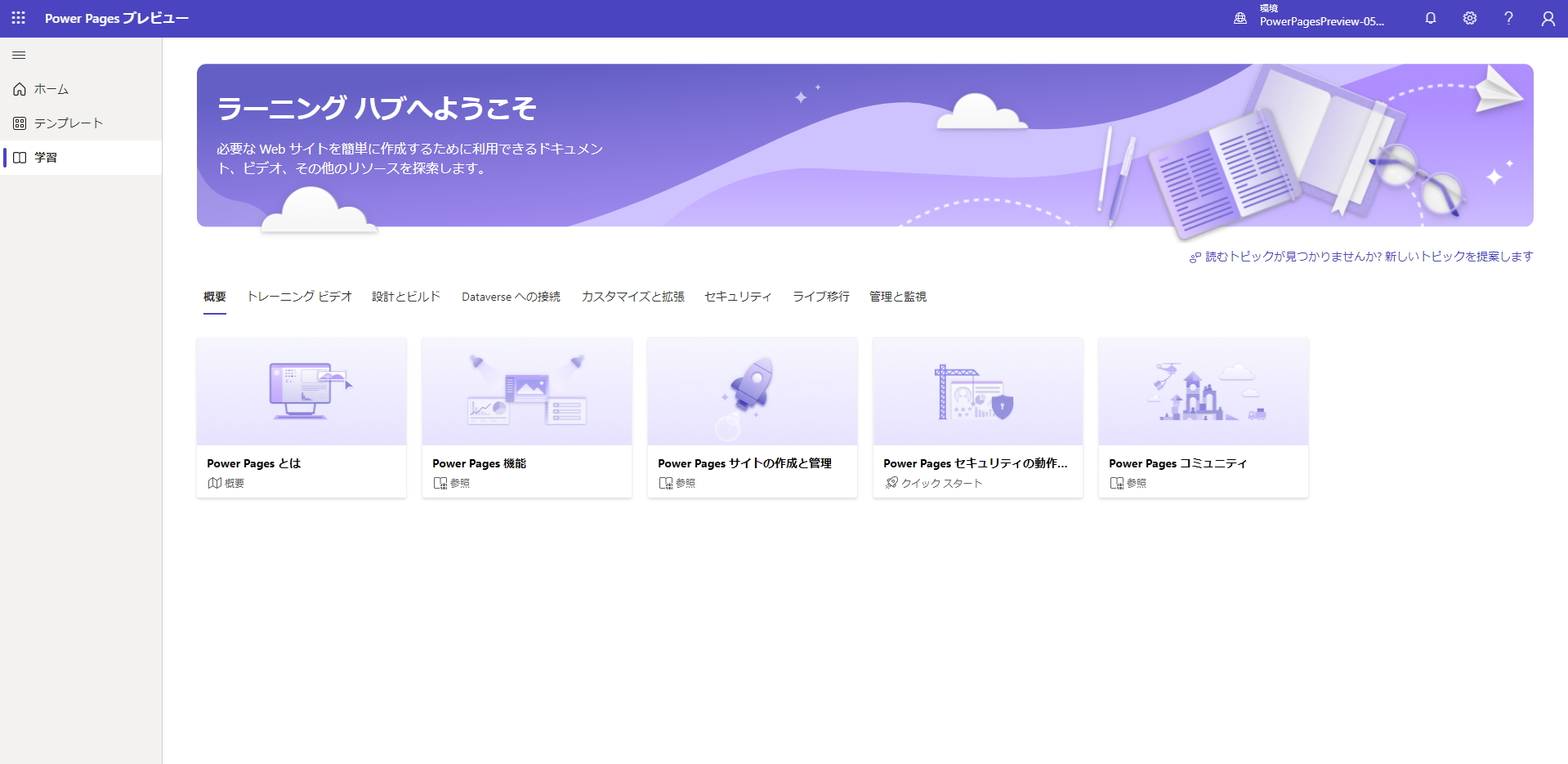Open the Dataverse への接続 tab
The image size is (1568, 764).
[x=510, y=297]
